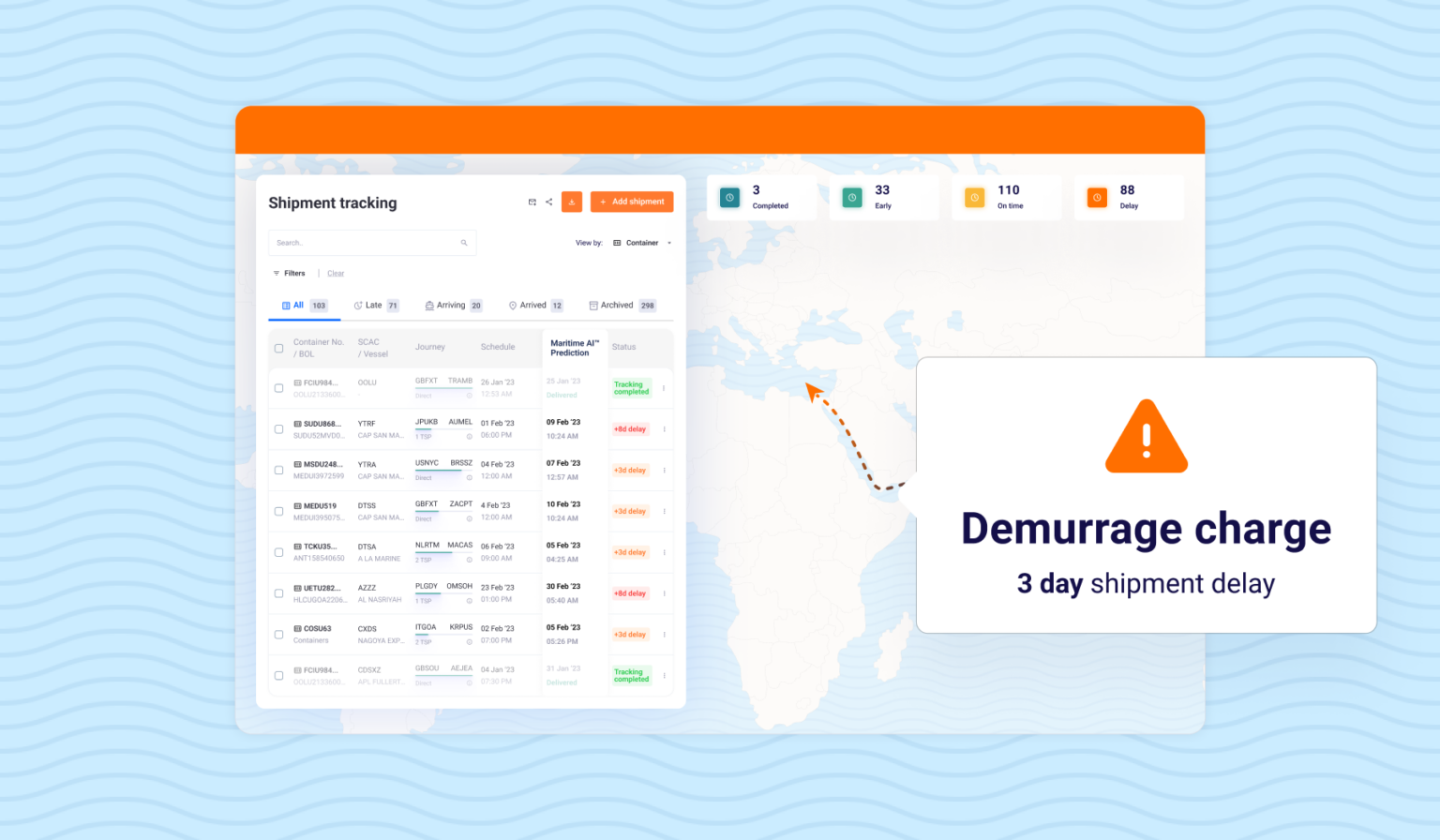This screenshot has width=1440, height=840.
Task: Switch to the Late shipments tab
Action: pyautogui.click(x=374, y=305)
